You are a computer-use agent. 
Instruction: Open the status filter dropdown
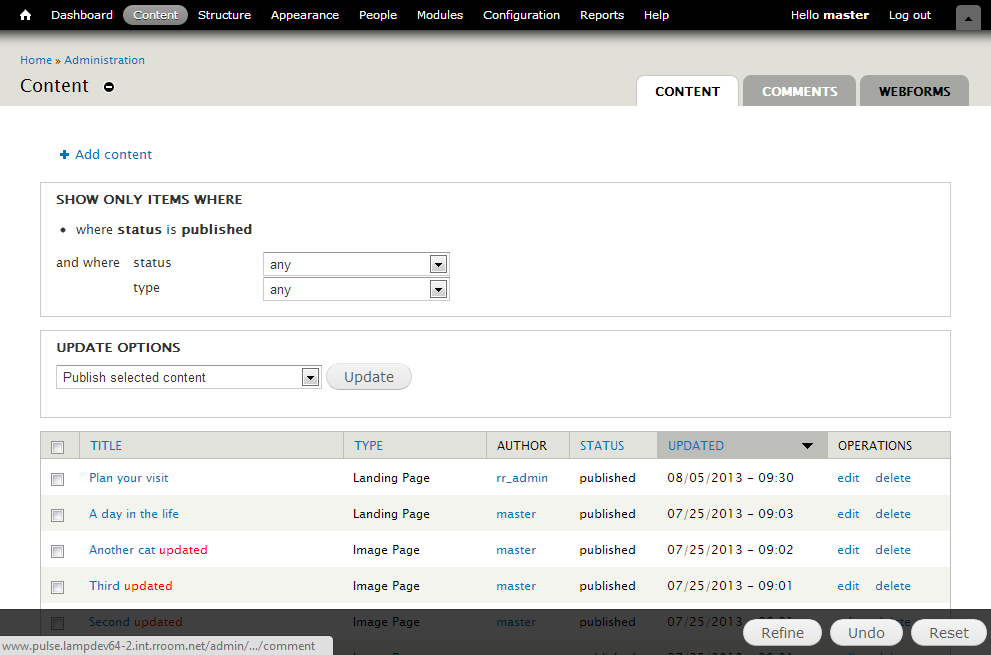coord(438,264)
